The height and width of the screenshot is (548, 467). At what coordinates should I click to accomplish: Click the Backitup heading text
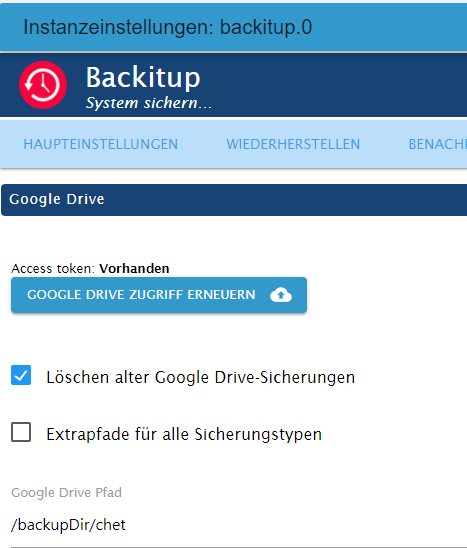(x=143, y=78)
